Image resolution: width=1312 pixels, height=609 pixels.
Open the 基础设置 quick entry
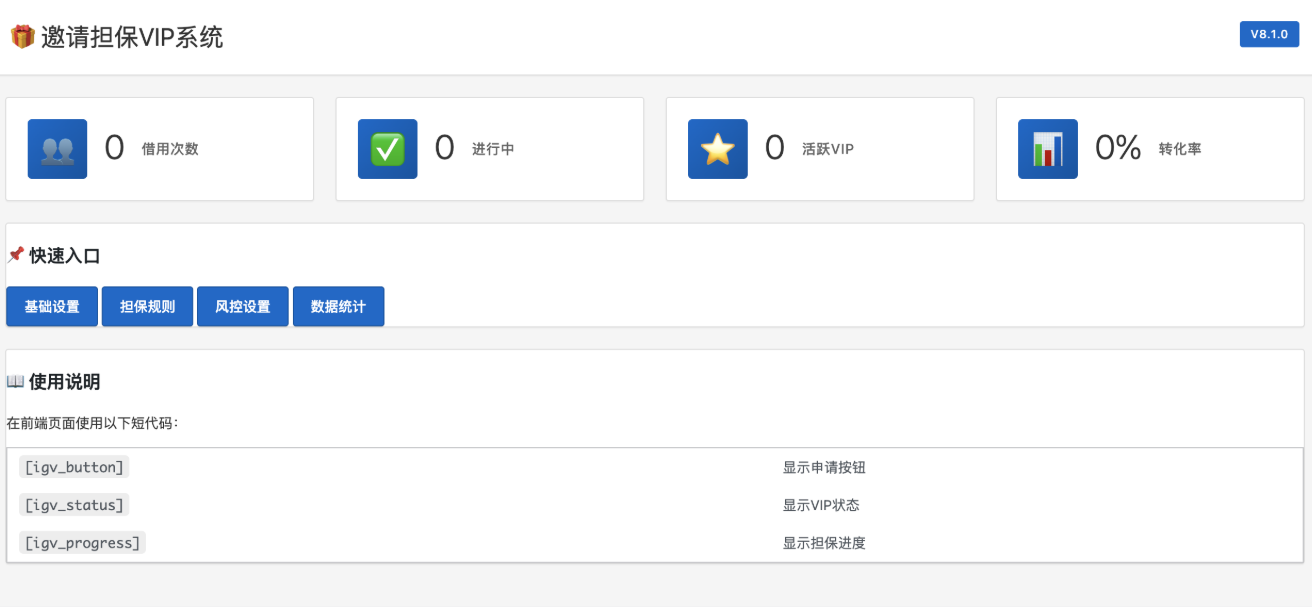pos(52,307)
